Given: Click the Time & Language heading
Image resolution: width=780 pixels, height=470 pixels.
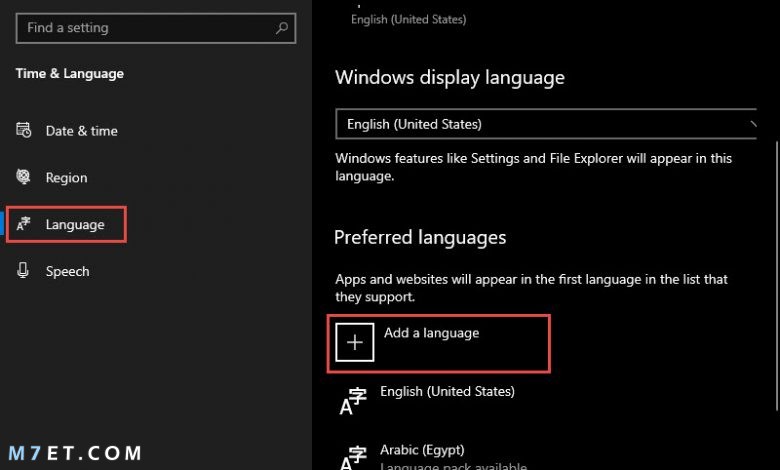Looking at the screenshot, I should [x=70, y=74].
